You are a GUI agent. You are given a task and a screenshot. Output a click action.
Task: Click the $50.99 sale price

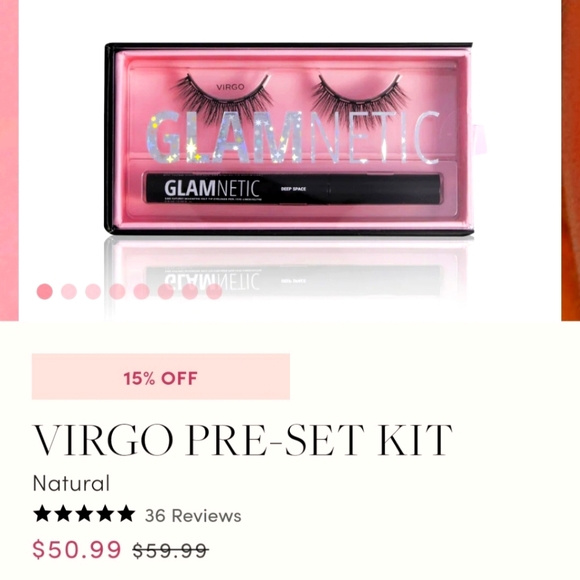tap(77, 549)
